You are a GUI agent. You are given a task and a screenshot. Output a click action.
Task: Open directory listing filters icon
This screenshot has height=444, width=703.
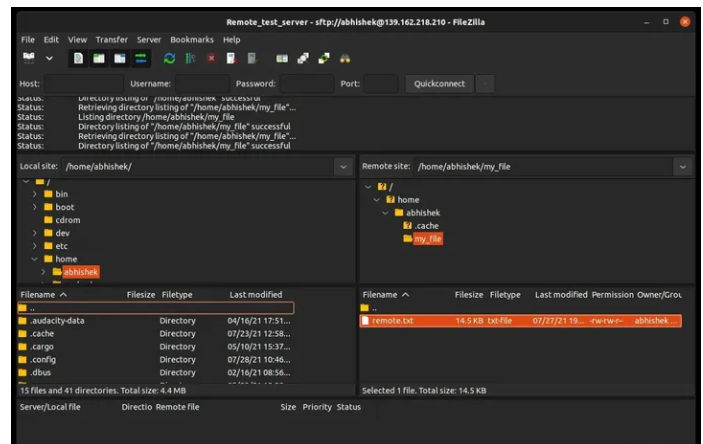click(282, 58)
